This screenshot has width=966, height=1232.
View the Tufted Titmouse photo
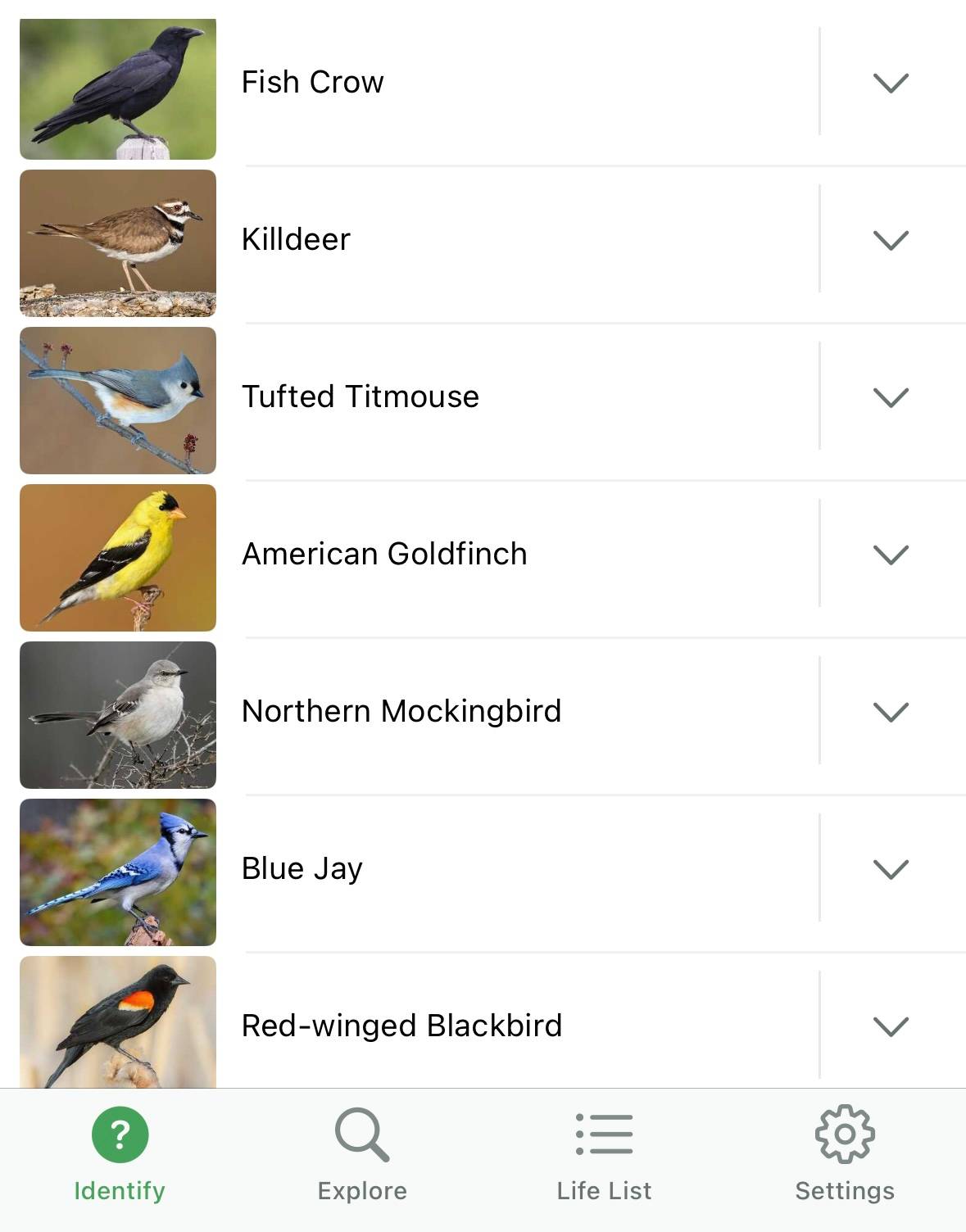point(118,401)
